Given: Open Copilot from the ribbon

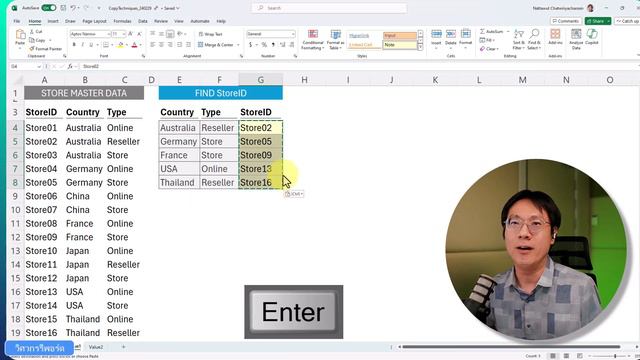Looking at the screenshot, I should (592, 37).
